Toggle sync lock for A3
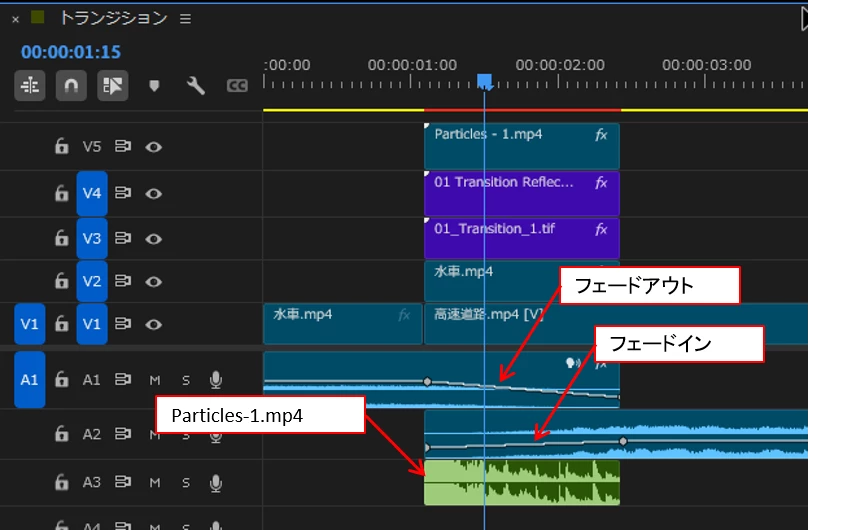The width and height of the screenshot is (865, 530). point(122,483)
